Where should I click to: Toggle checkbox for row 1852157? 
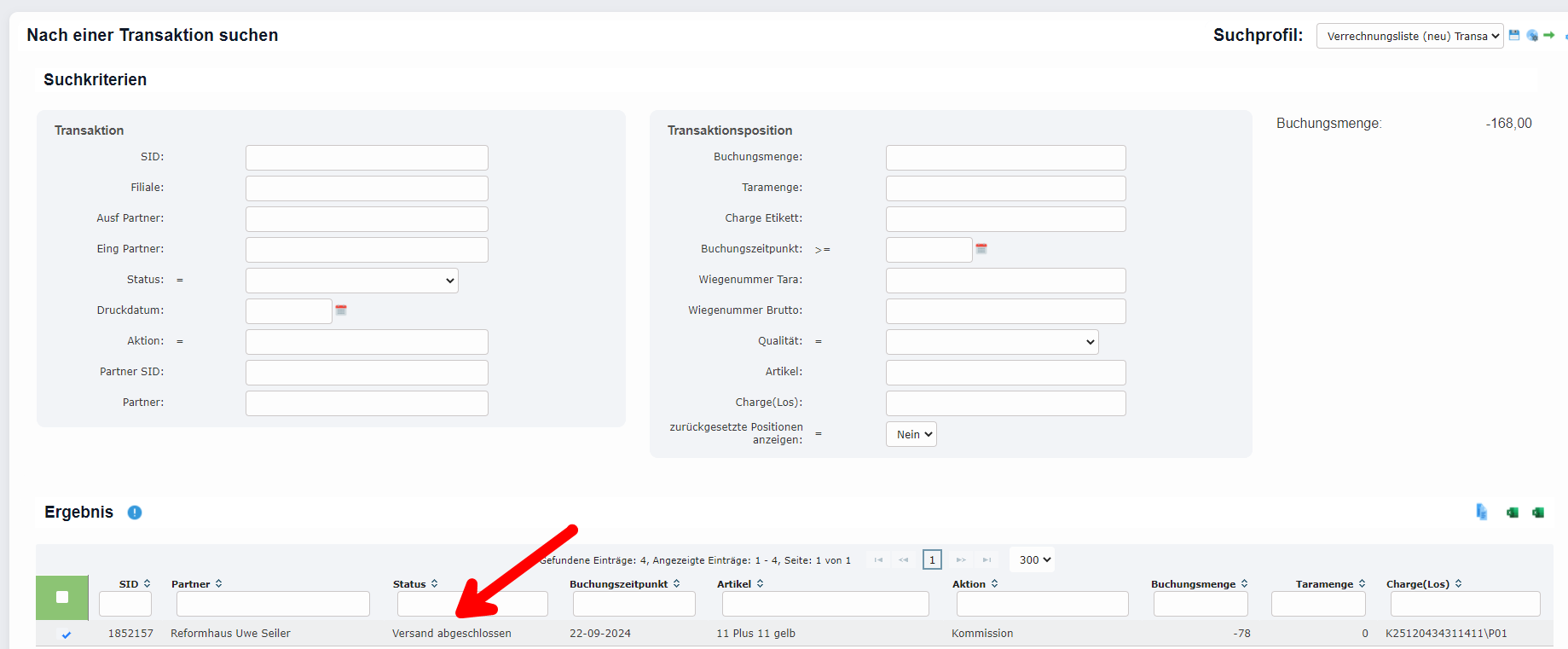coord(67,635)
